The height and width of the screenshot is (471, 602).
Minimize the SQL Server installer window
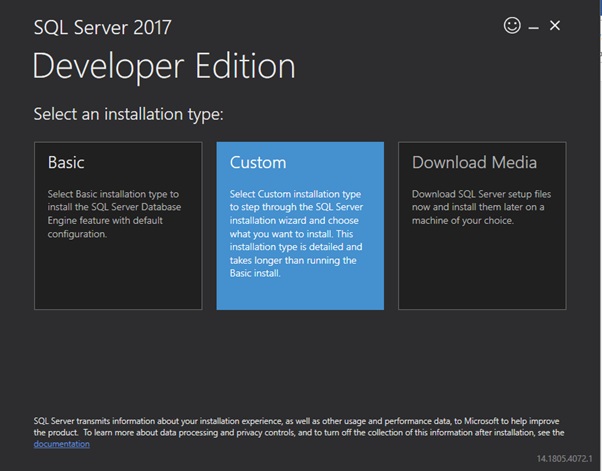coord(533,28)
